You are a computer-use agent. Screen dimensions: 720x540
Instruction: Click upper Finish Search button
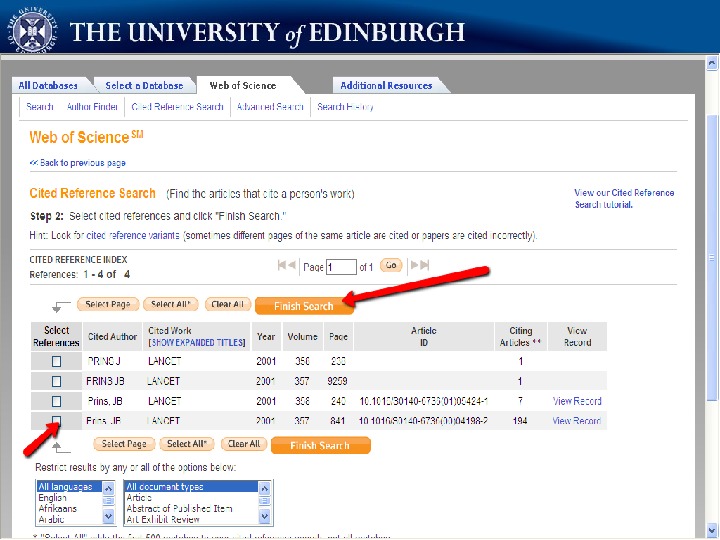(x=304, y=306)
